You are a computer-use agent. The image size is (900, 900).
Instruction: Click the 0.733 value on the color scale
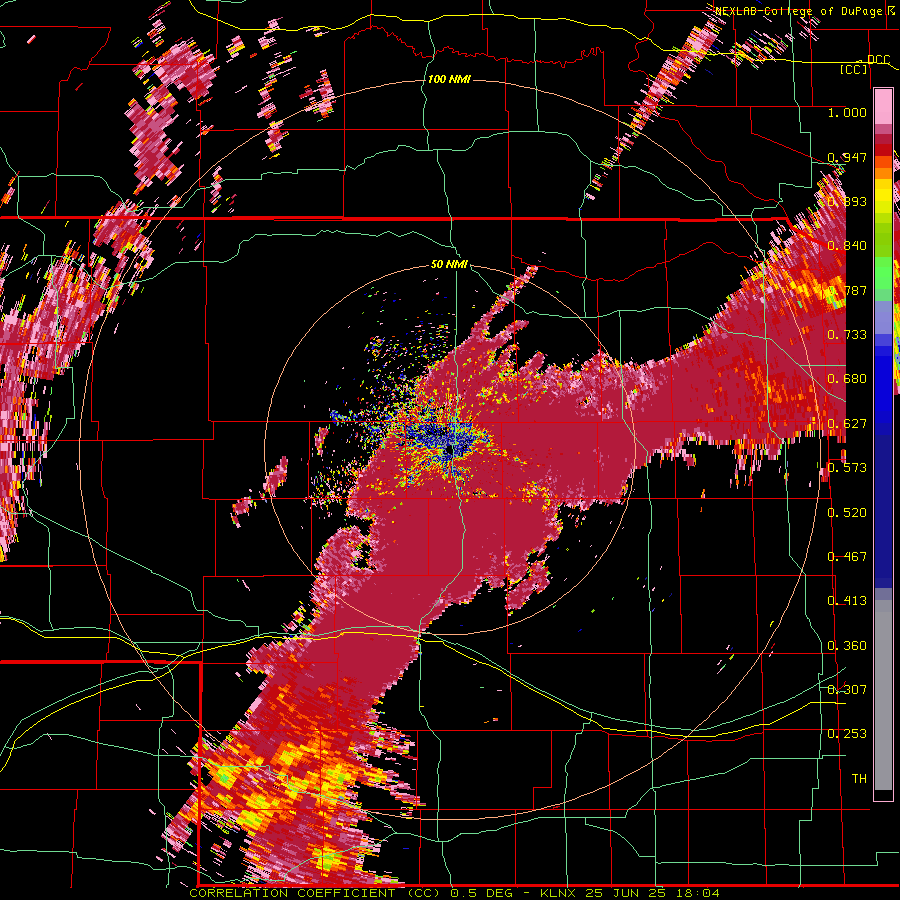pyautogui.click(x=847, y=335)
